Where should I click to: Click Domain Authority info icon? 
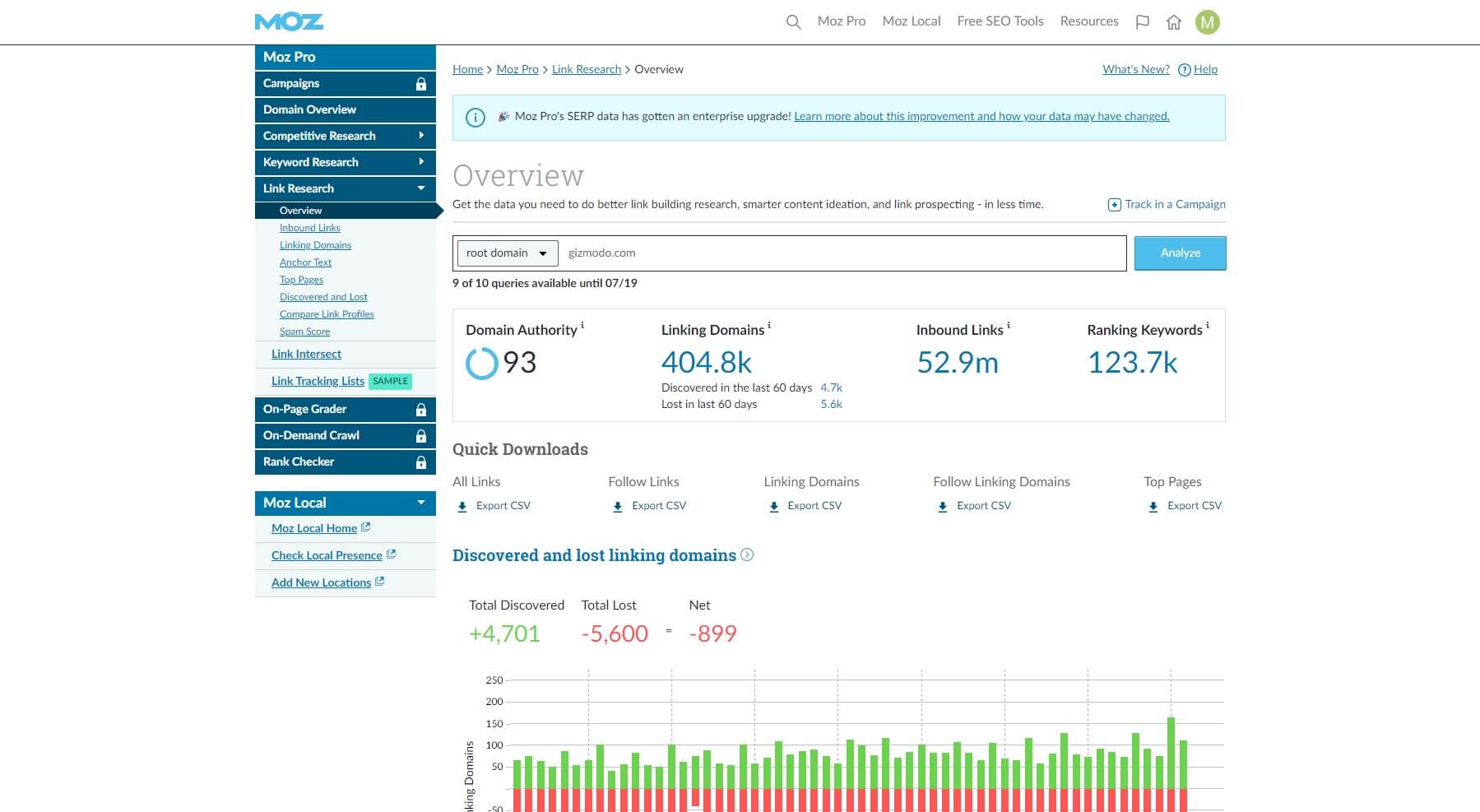tap(582, 326)
